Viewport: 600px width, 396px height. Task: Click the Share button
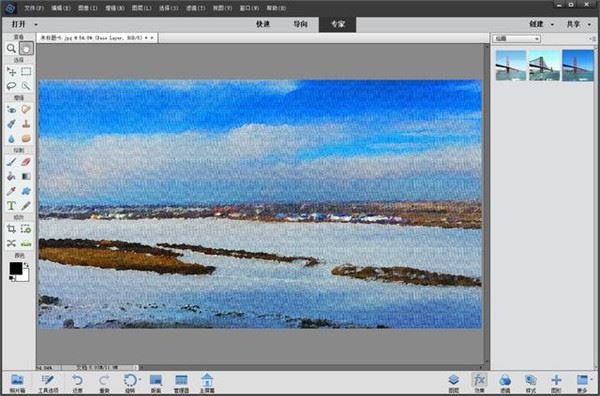pos(573,24)
